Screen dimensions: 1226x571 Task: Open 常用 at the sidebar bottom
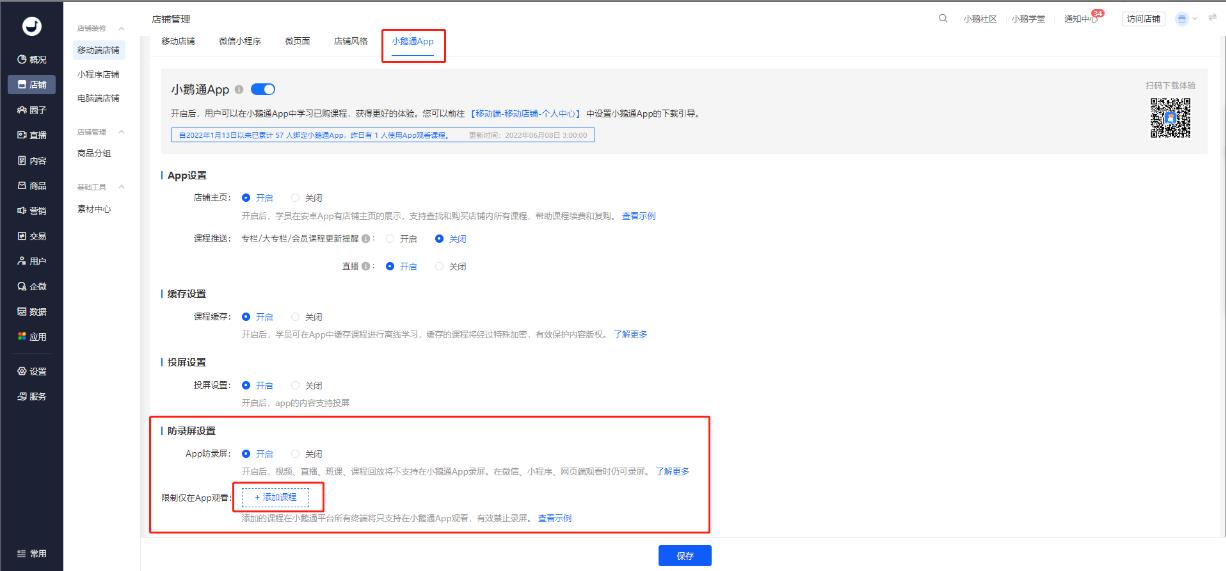(31, 554)
